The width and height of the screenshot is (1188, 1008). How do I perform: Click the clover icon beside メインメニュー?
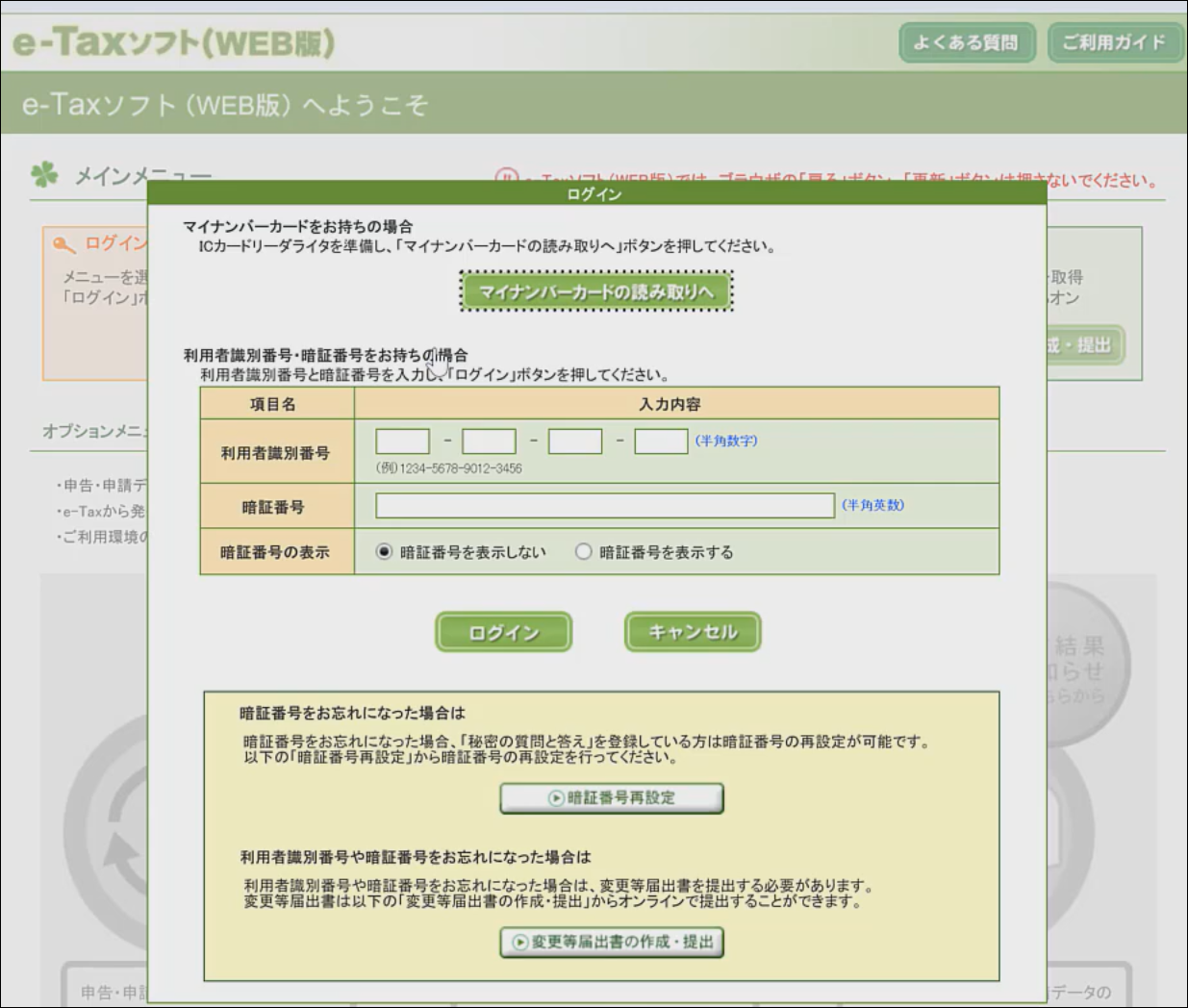click(44, 174)
